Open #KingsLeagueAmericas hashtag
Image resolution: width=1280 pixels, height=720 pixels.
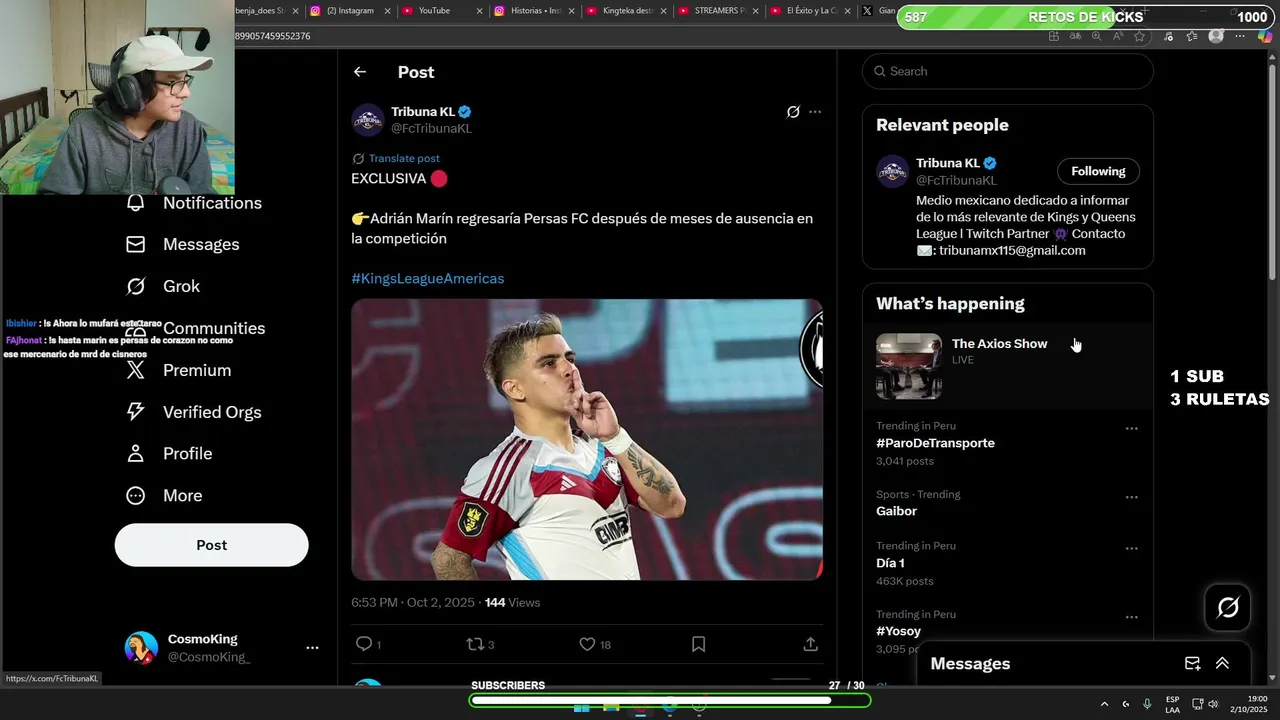[x=428, y=279]
